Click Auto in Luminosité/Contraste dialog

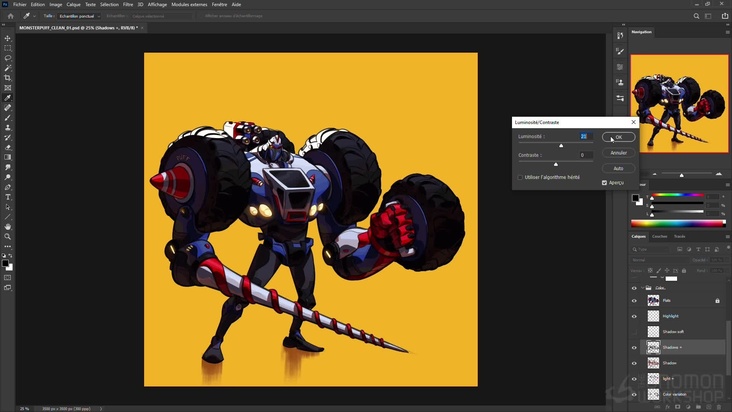tap(619, 168)
